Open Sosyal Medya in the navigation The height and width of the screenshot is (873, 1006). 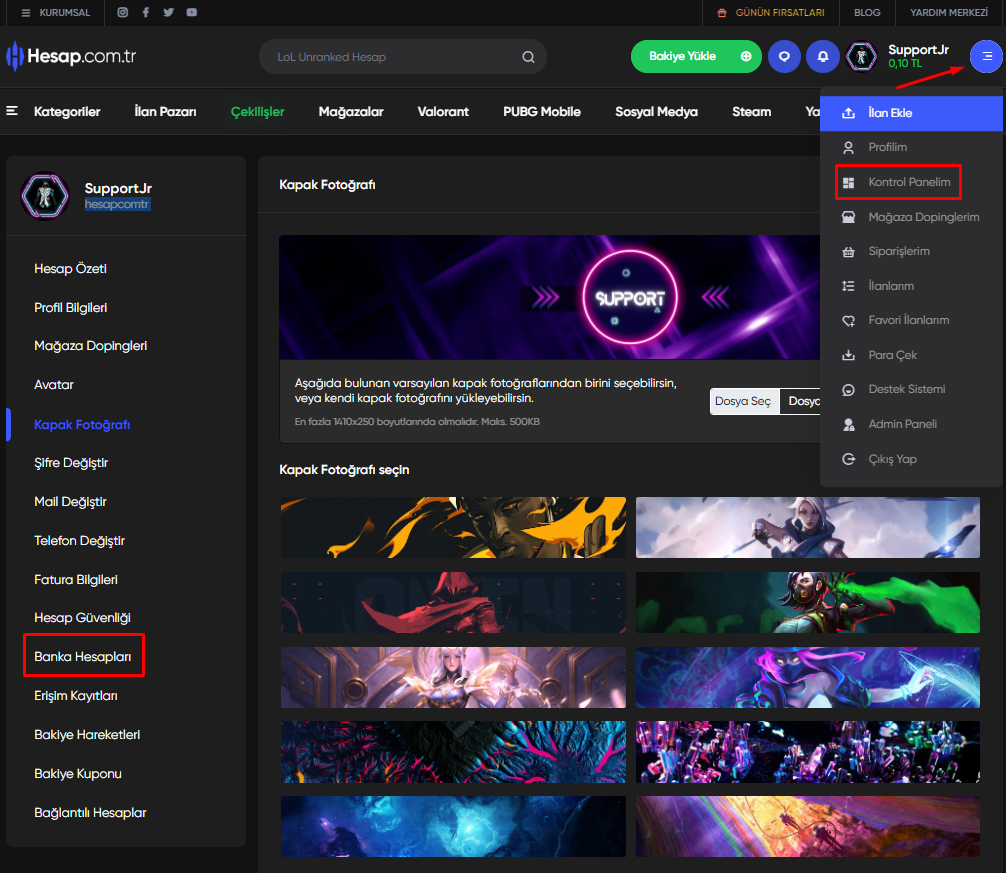656,112
